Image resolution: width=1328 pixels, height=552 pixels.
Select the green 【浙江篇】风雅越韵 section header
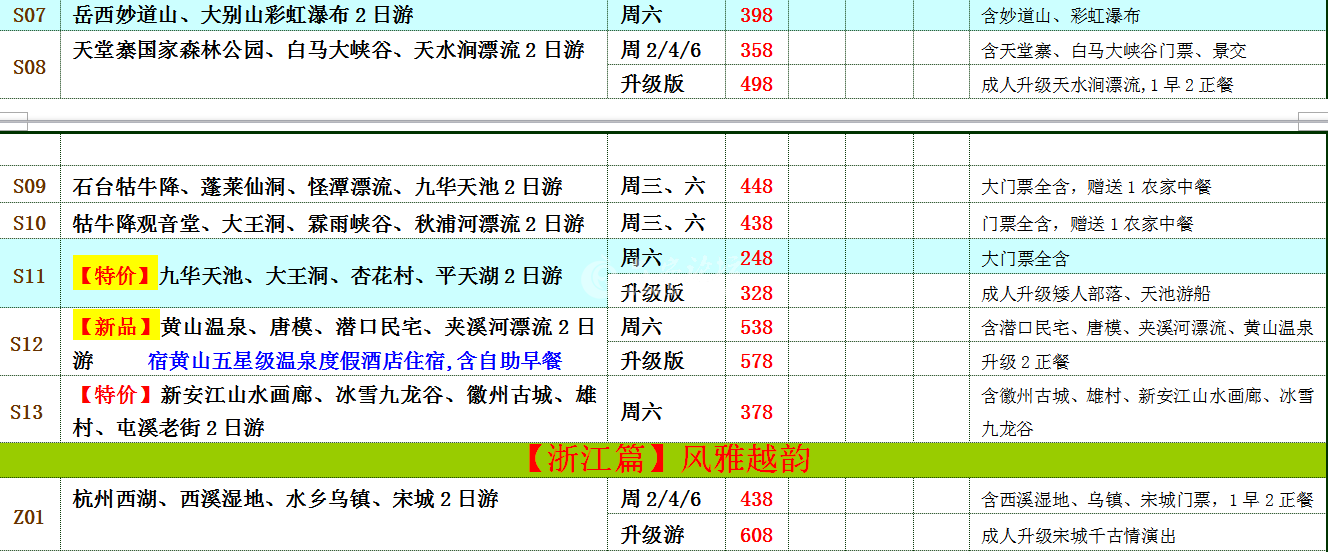664,458
